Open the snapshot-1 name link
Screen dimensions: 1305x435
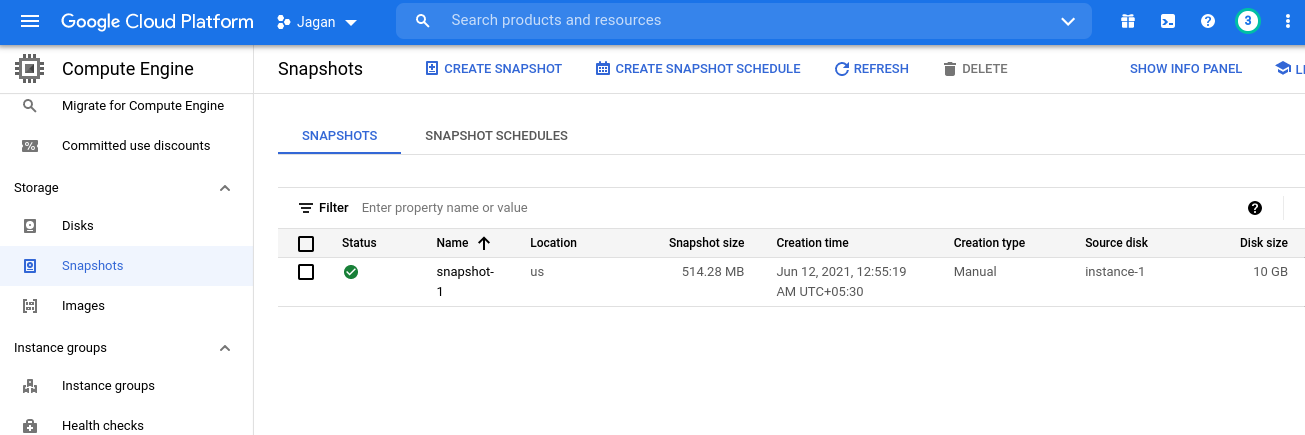pos(465,281)
